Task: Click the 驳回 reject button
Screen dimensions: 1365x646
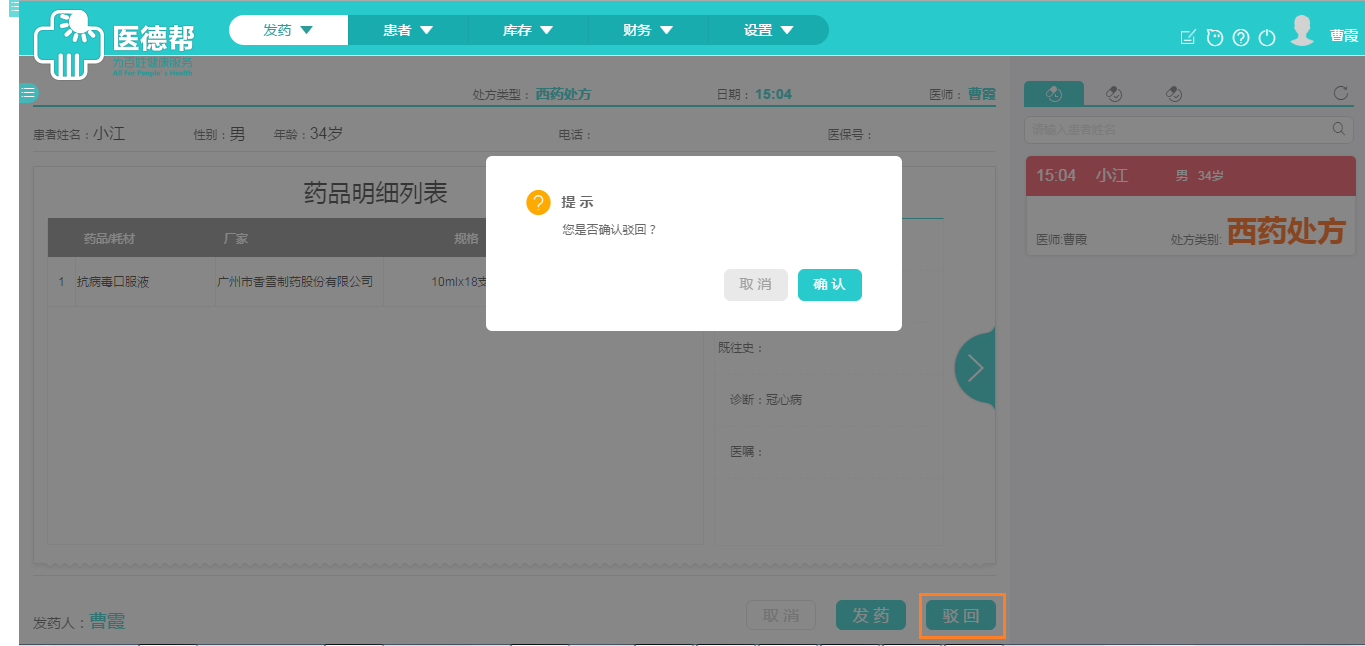Action: point(961,616)
